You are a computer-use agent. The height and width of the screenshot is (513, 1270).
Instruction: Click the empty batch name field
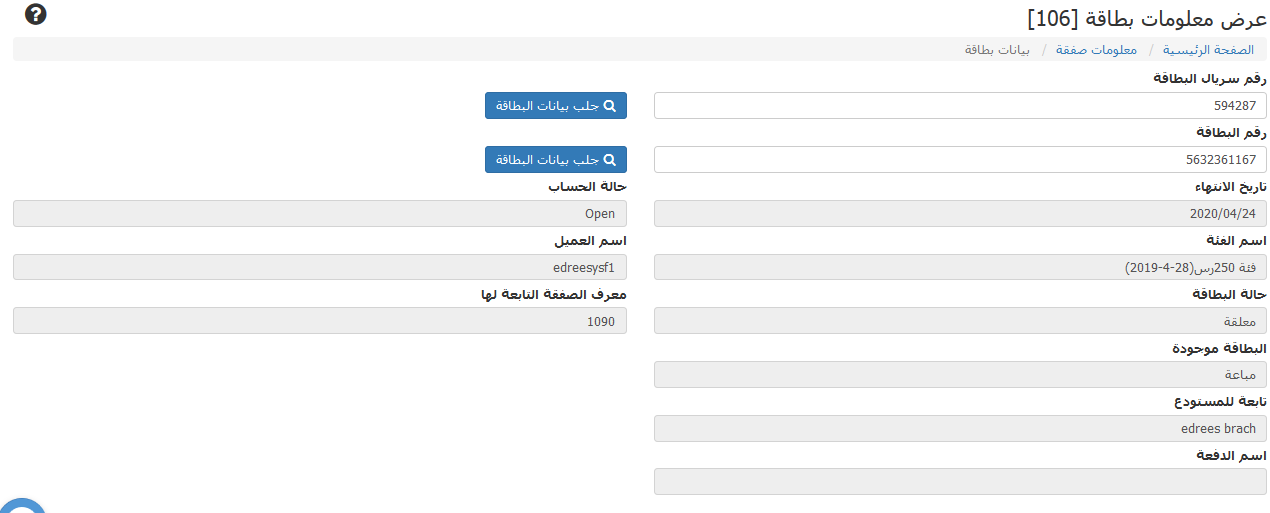click(x=960, y=481)
